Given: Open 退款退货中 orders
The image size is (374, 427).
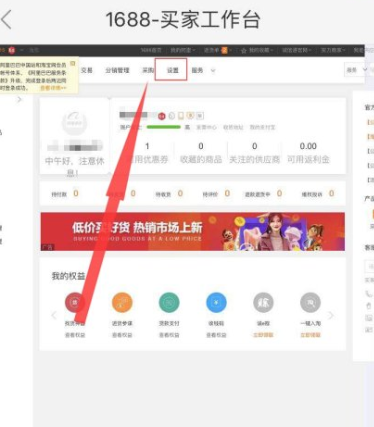Looking at the screenshot, I should point(263,194).
